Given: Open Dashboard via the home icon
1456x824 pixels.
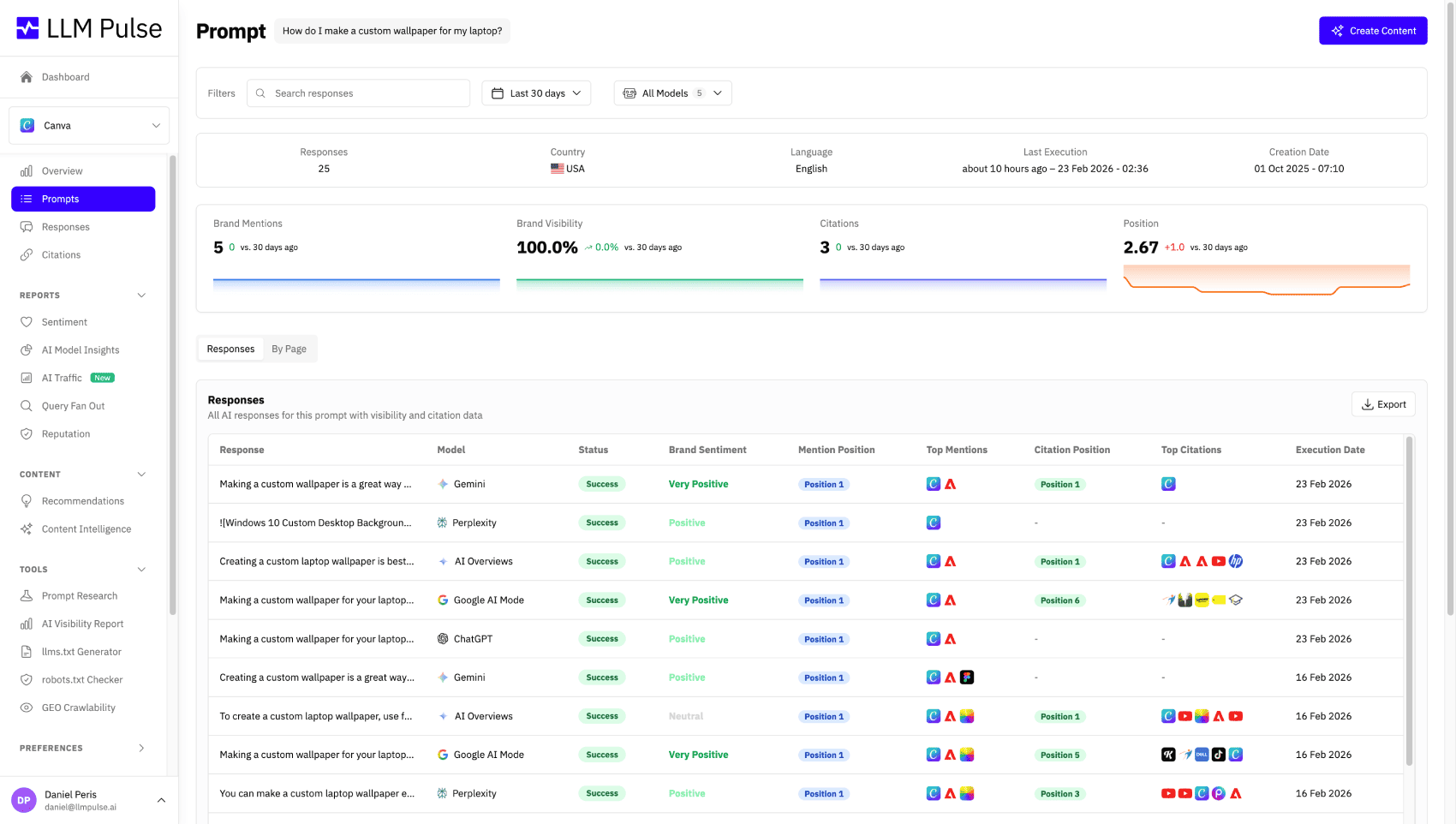Looking at the screenshot, I should [27, 77].
